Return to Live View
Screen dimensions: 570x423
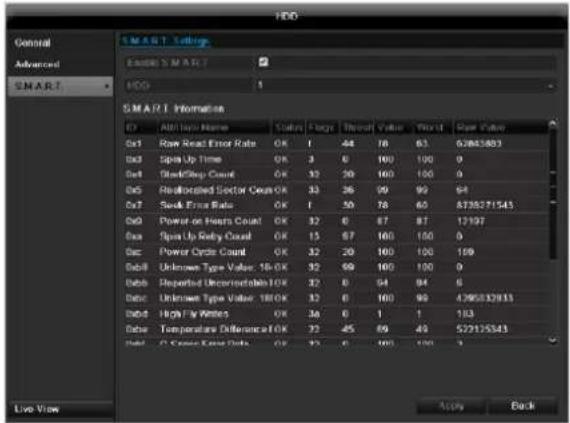(x=60, y=409)
